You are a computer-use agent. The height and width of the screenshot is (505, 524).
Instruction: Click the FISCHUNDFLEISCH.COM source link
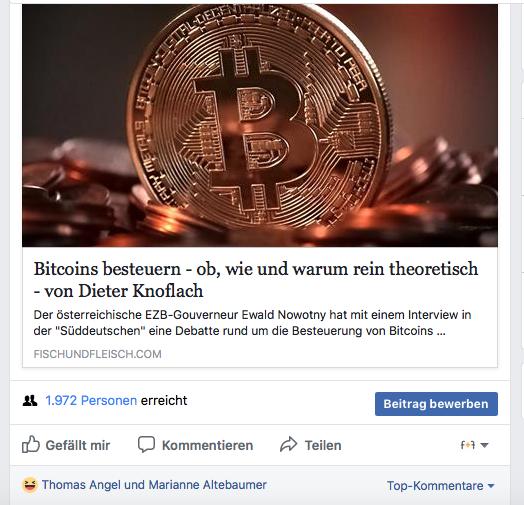point(98,354)
